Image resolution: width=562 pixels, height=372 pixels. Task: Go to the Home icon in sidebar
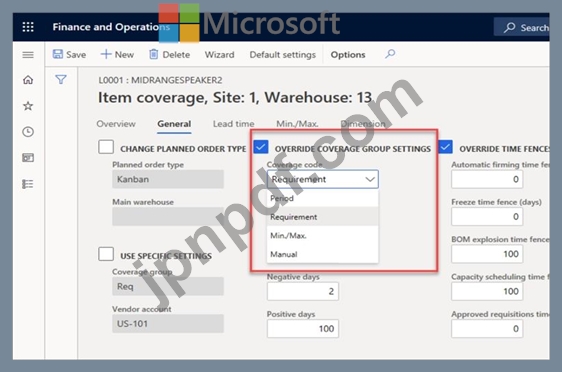click(28, 80)
